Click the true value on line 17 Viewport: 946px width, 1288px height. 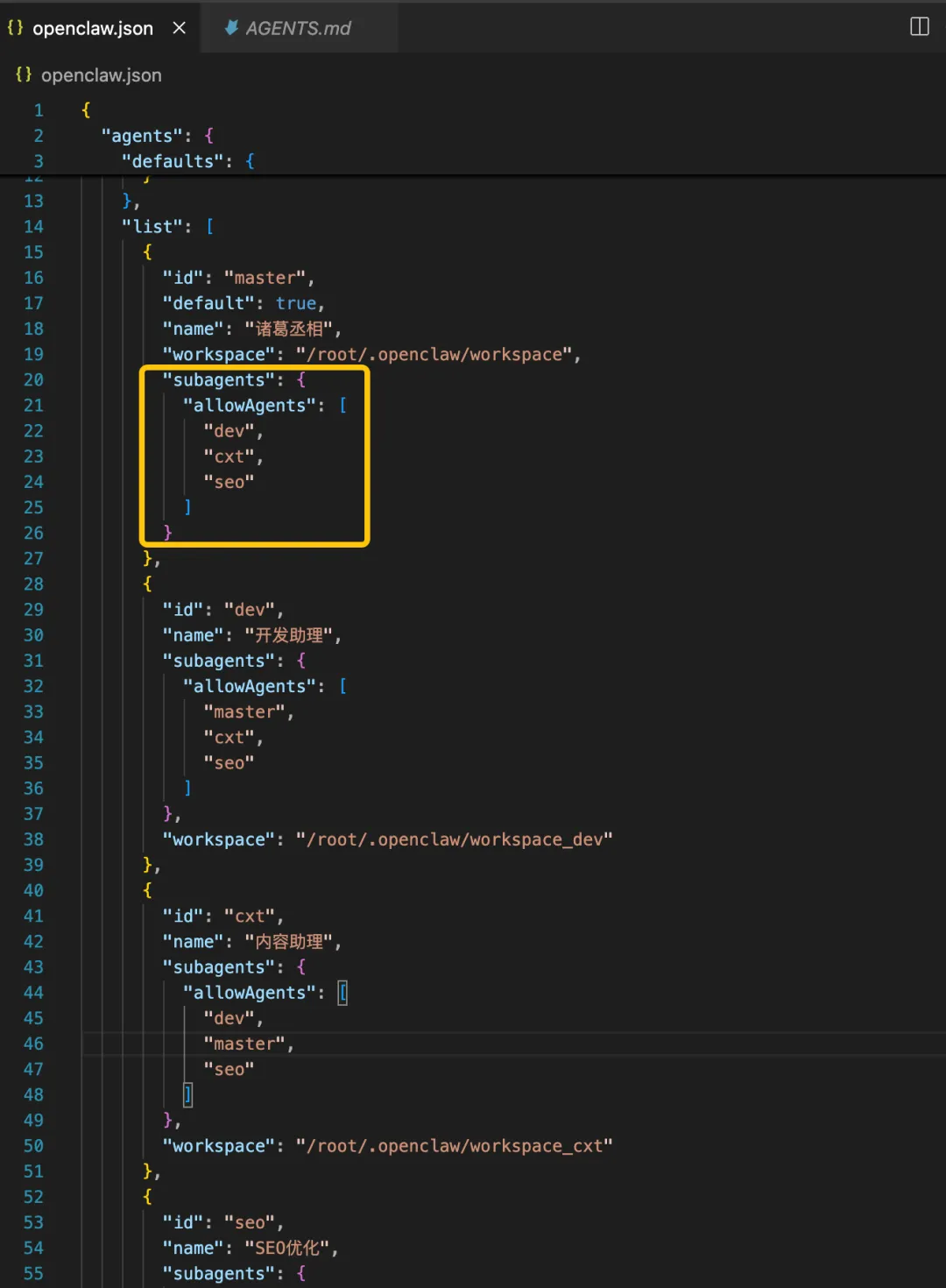[x=296, y=303]
